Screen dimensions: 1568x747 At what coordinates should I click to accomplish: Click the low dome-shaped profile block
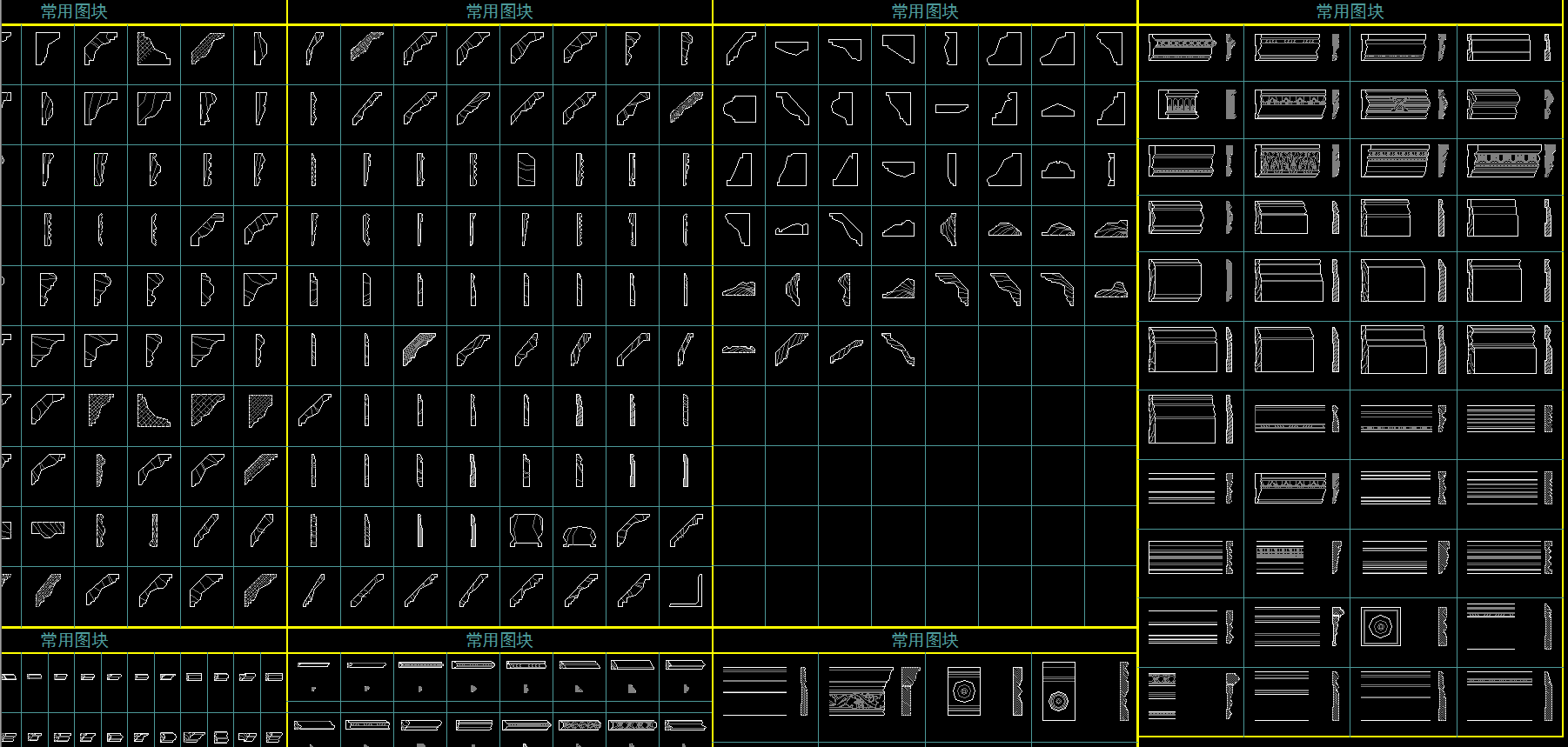579,537
